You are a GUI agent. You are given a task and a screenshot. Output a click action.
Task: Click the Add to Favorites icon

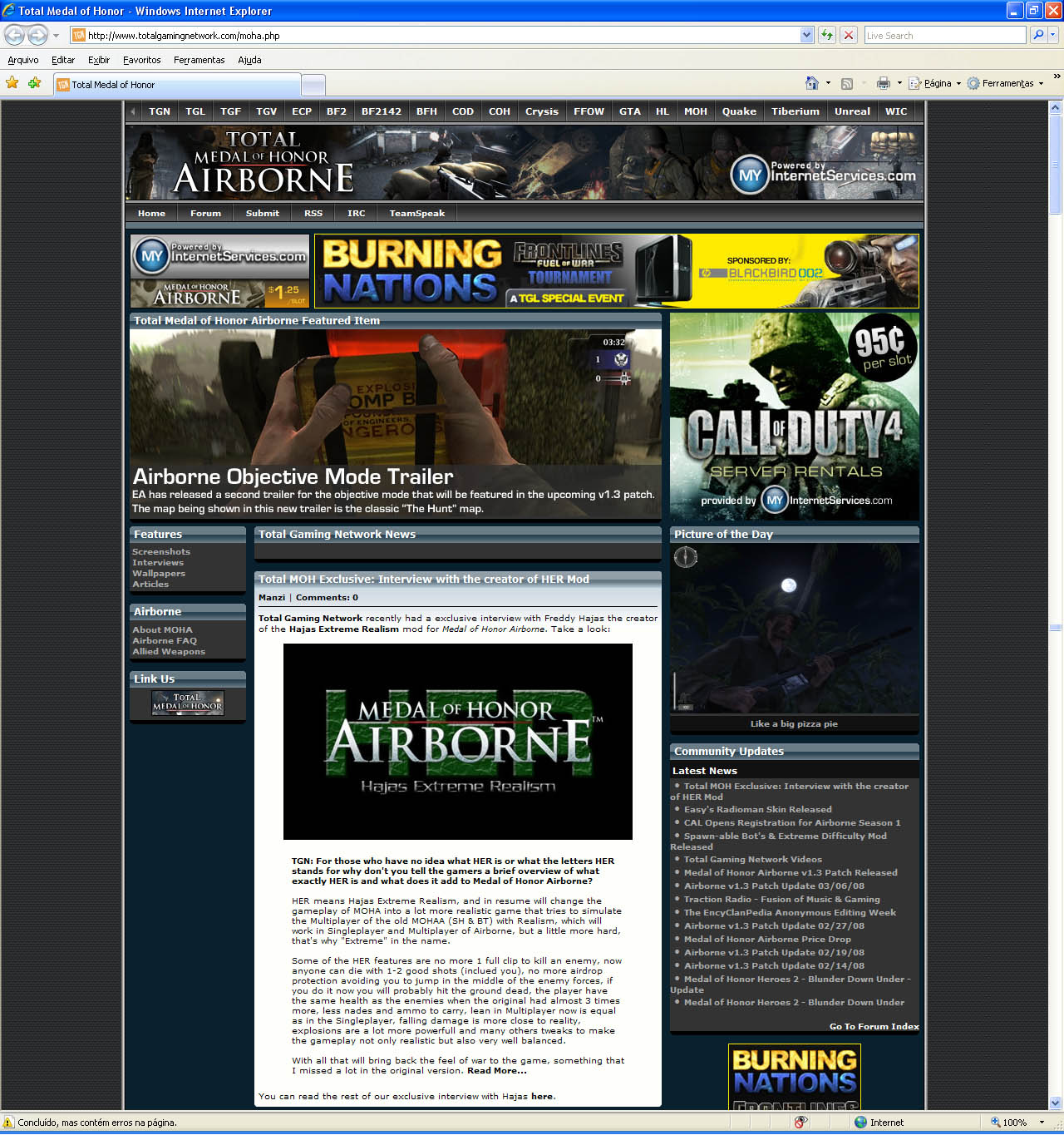tap(34, 83)
